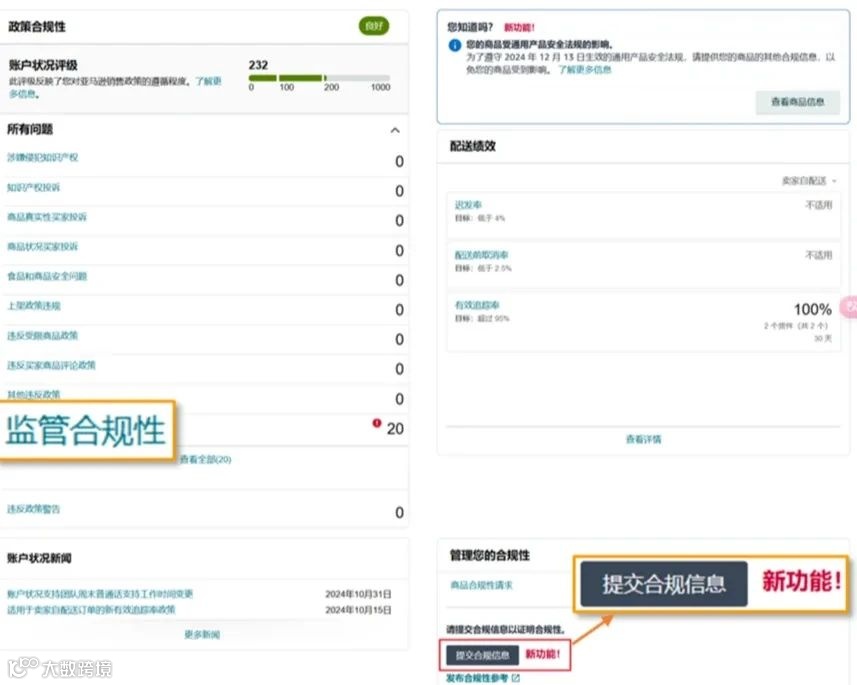
Task: Open the 涉嫌侵犯知识产权 issue link
Action: pyautogui.click(x=43, y=157)
